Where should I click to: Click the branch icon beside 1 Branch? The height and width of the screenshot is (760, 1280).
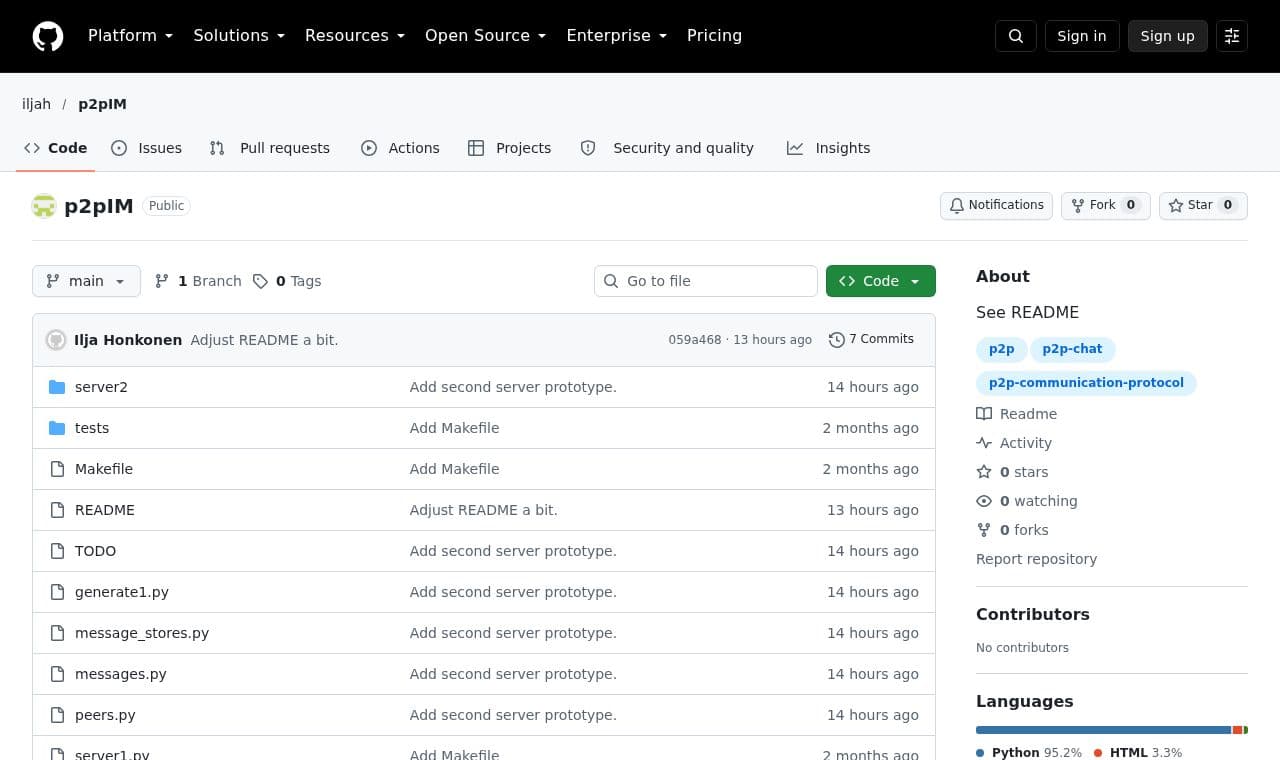pyautogui.click(x=162, y=281)
